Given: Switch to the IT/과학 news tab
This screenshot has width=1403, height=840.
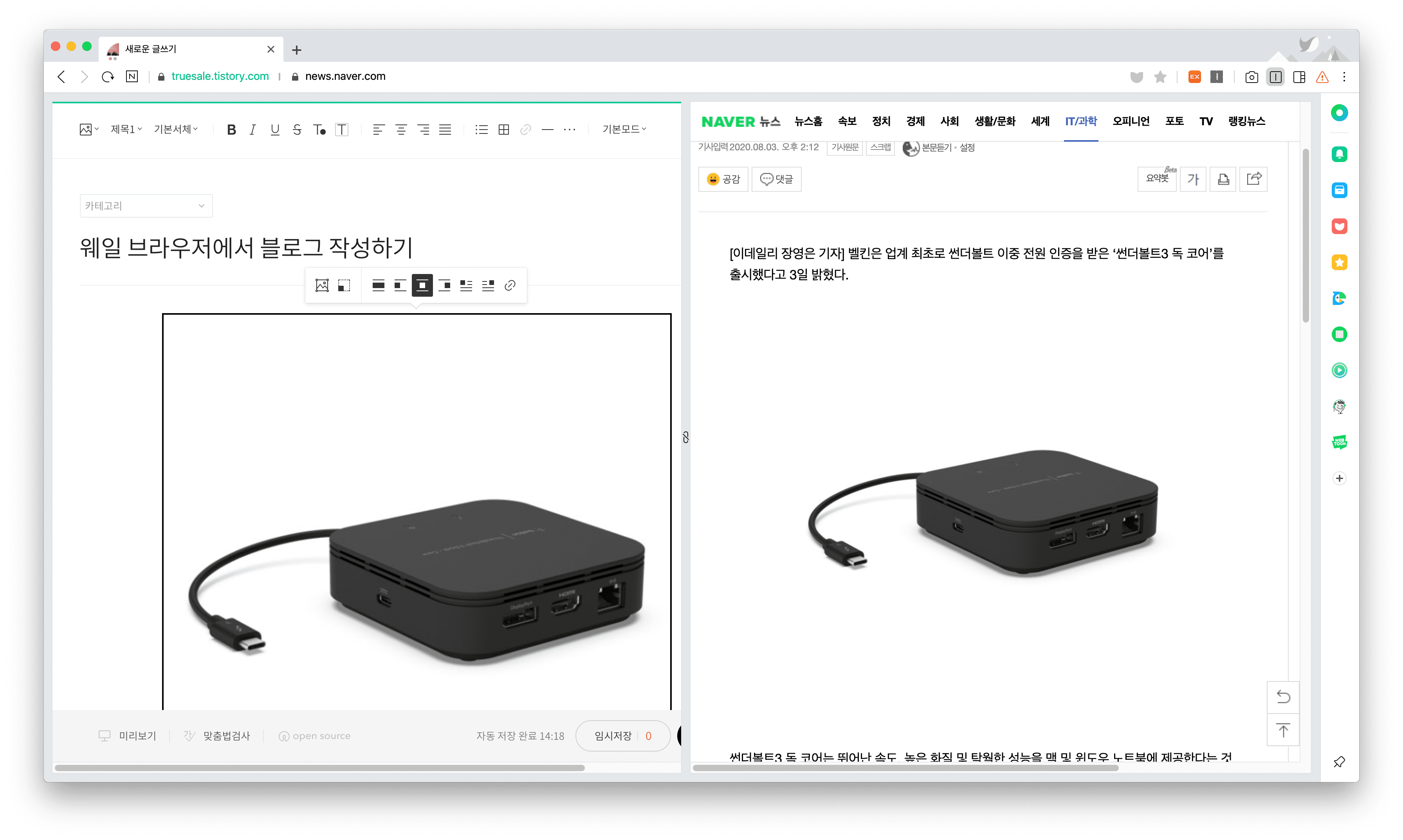Looking at the screenshot, I should (x=1080, y=121).
